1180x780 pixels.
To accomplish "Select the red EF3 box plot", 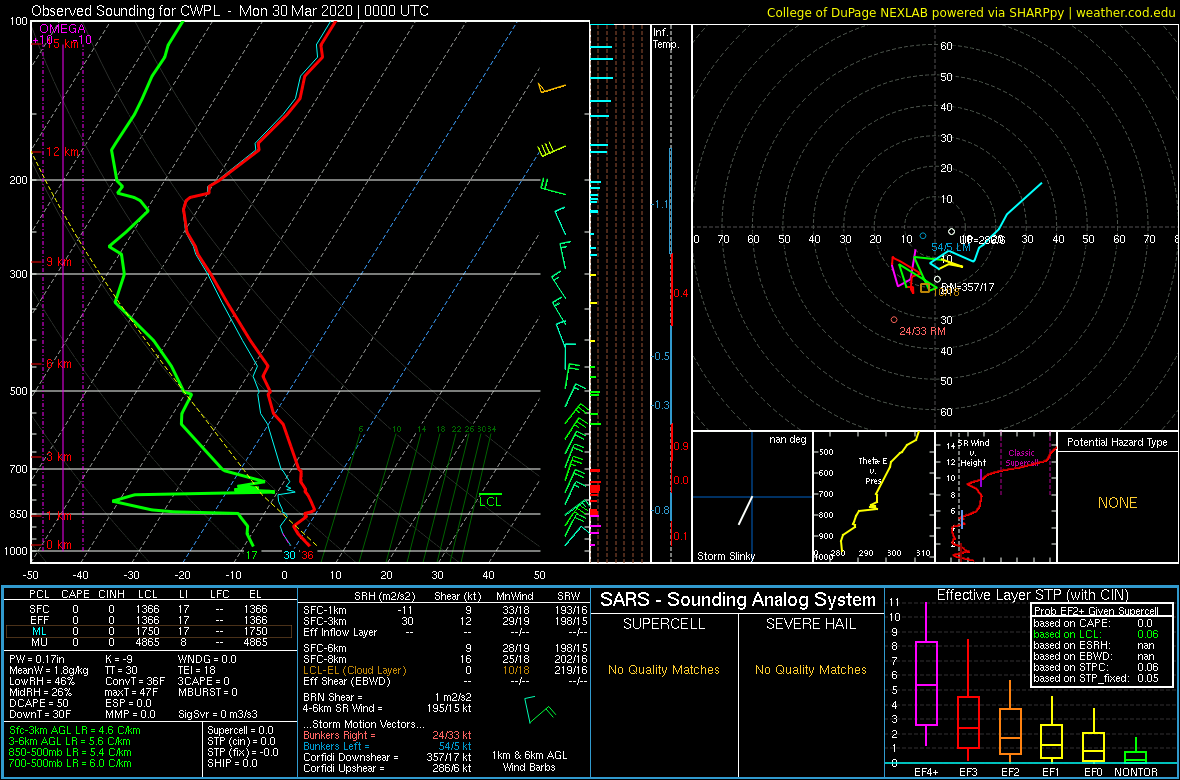I will click(969, 700).
